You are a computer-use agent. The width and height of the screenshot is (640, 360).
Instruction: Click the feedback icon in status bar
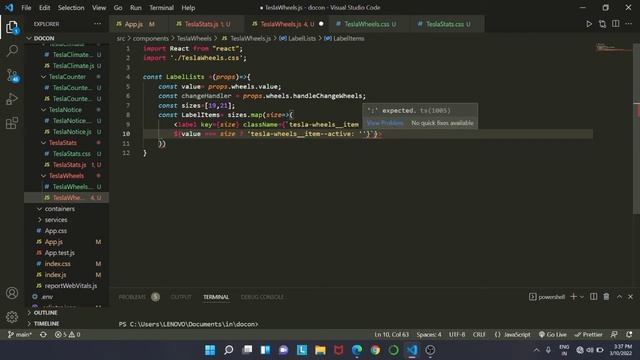click(614, 334)
